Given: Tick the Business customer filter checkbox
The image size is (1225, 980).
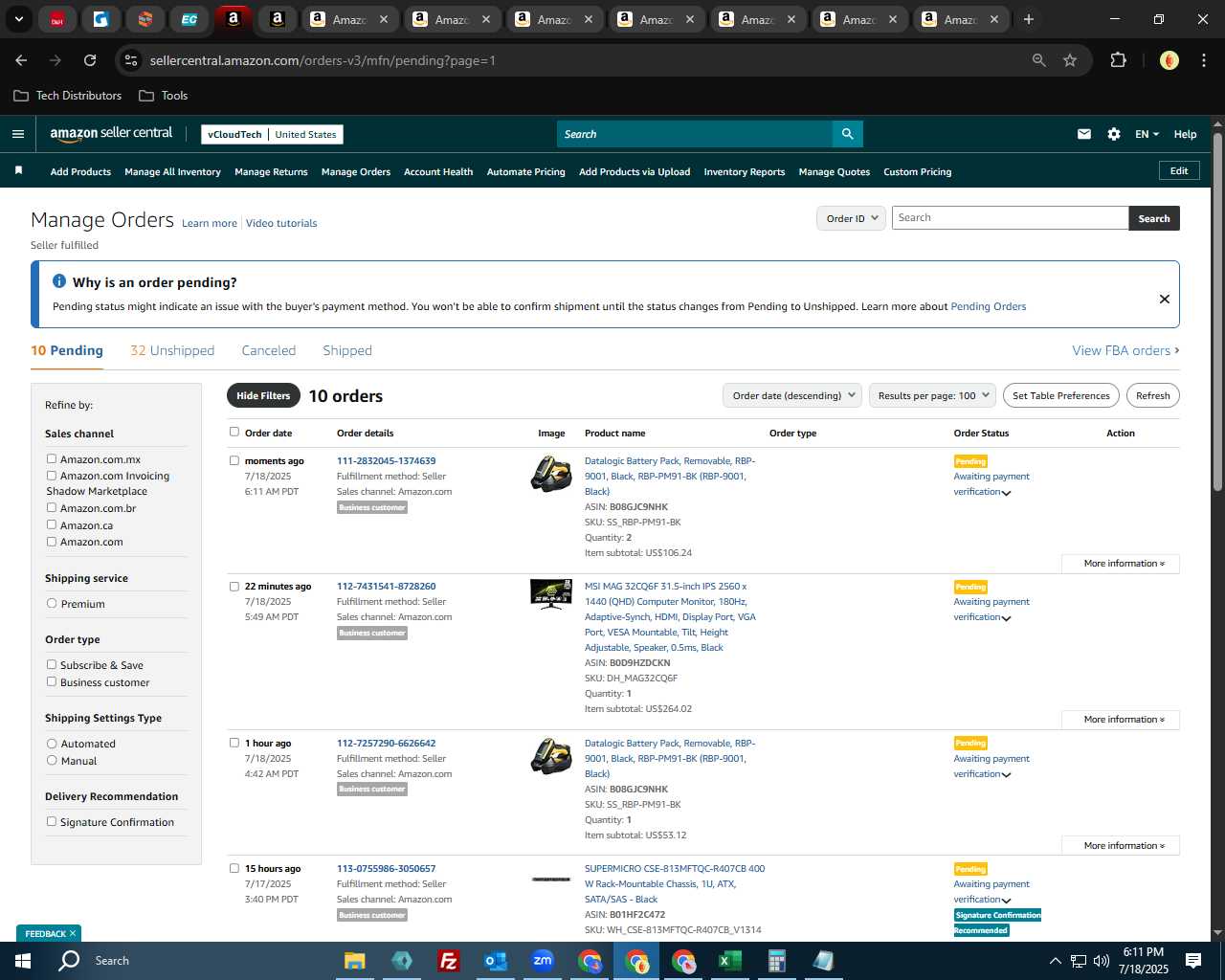Looking at the screenshot, I should pos(52,681).
